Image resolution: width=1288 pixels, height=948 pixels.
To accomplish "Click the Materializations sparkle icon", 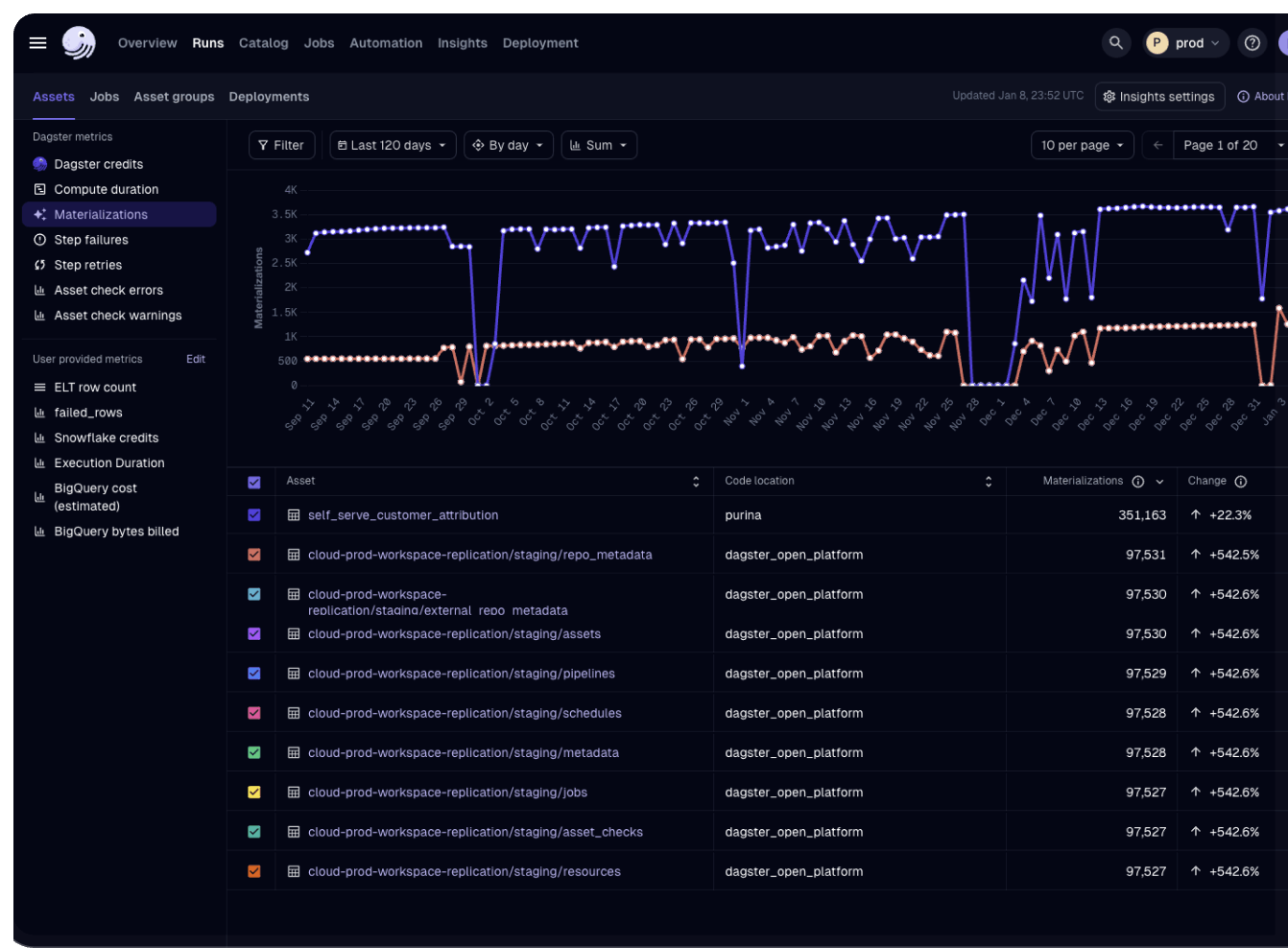I will tap(40, 214).
